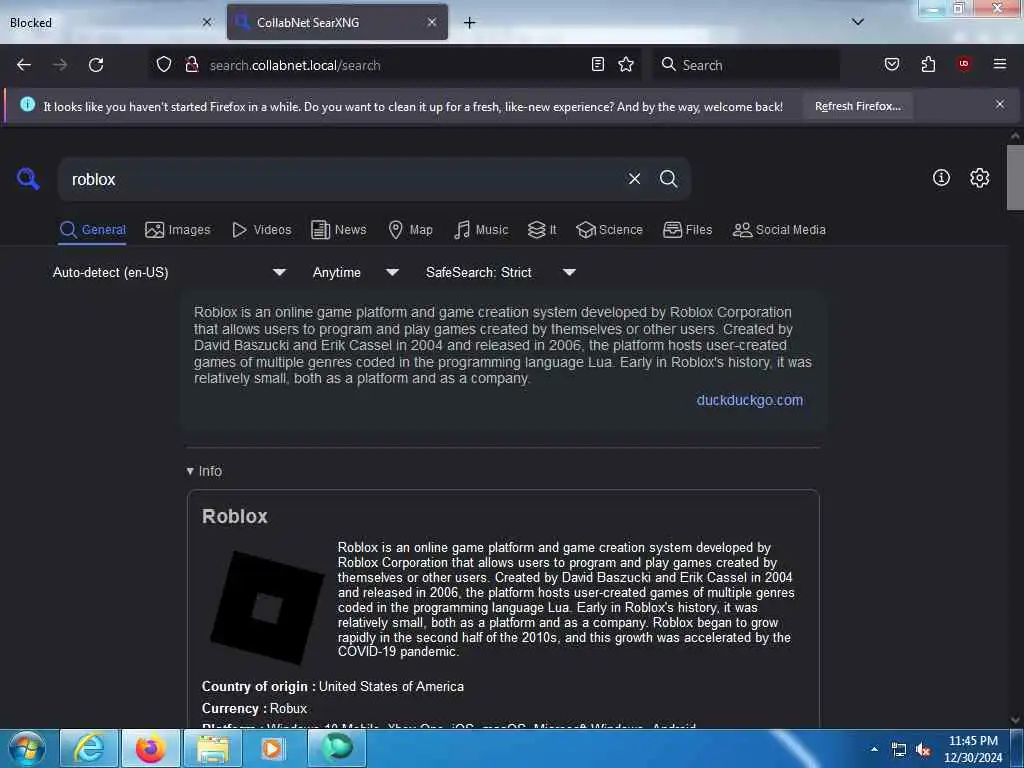
Task: Click the 'Currency : Robux' row
Action: [x=254, y=709]
